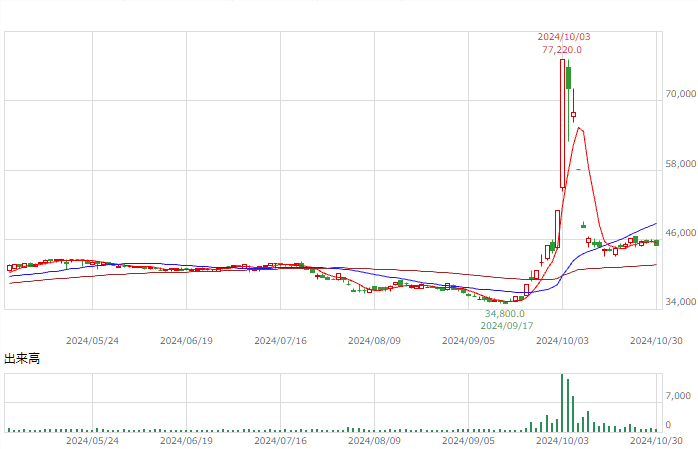Click the 出来高 volume heading

(x=22, y=359)
